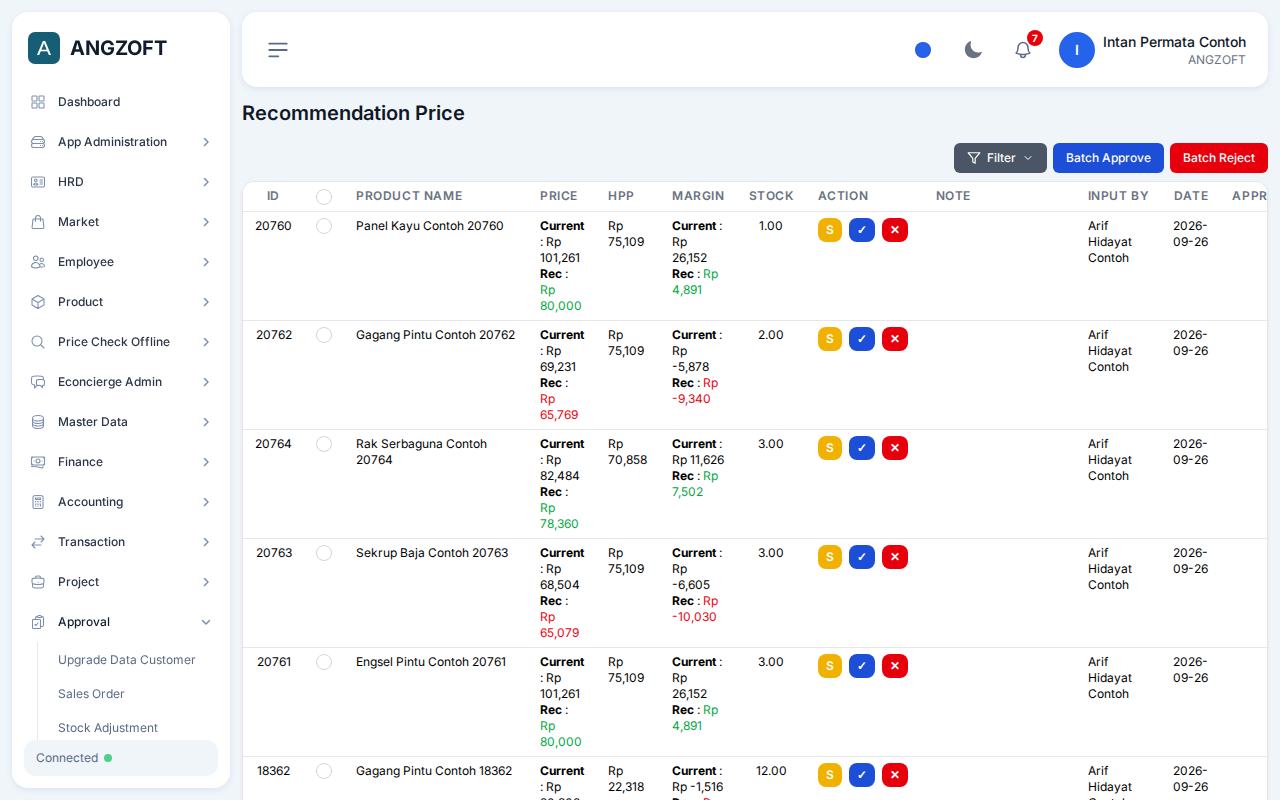Approve recommendation for ID 20760
Viewport: 1280px width, 800px height.
862,230
